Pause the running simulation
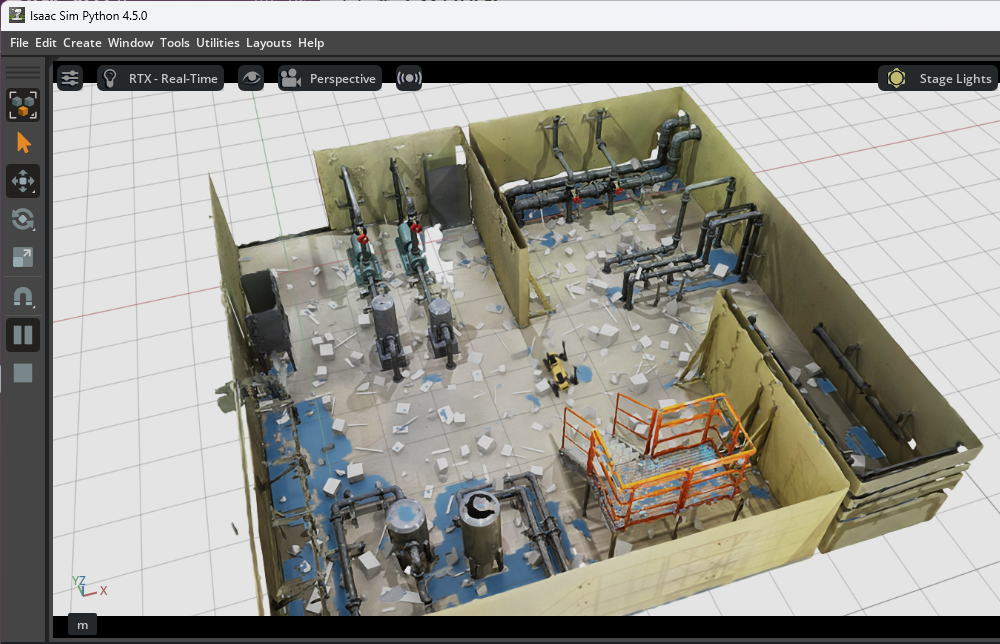The height and width of the screenshot is (644, 1000). click(x=23, y=335)
